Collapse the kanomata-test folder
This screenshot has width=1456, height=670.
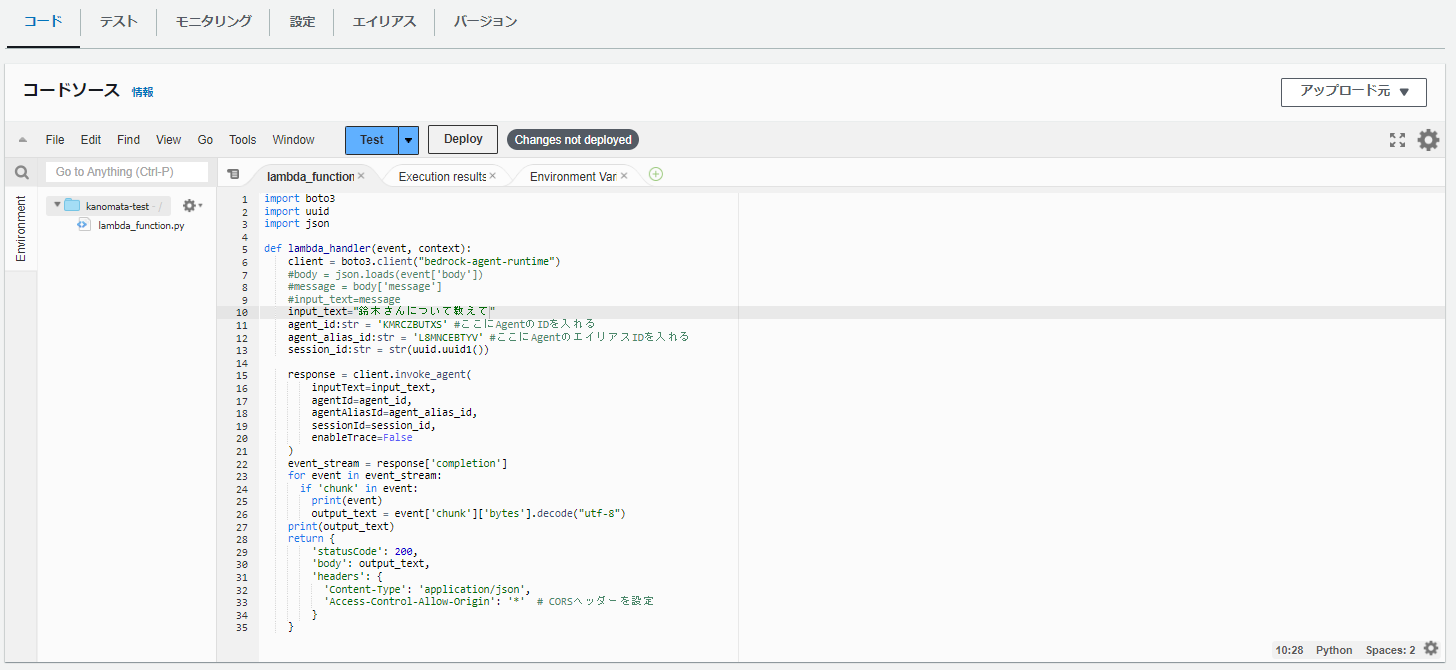[x=57, y=205]
